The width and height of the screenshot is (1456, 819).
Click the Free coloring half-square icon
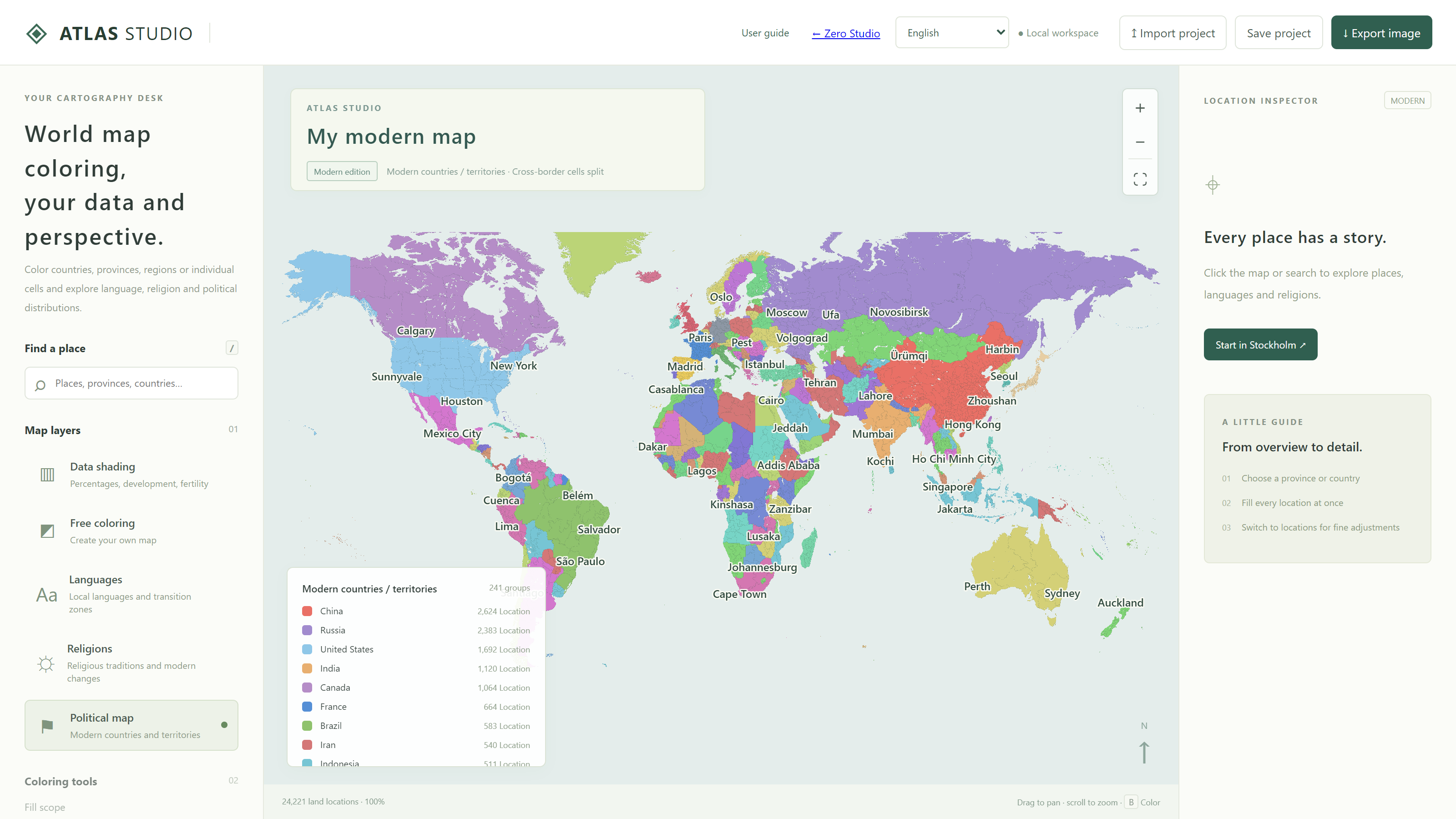47,531
